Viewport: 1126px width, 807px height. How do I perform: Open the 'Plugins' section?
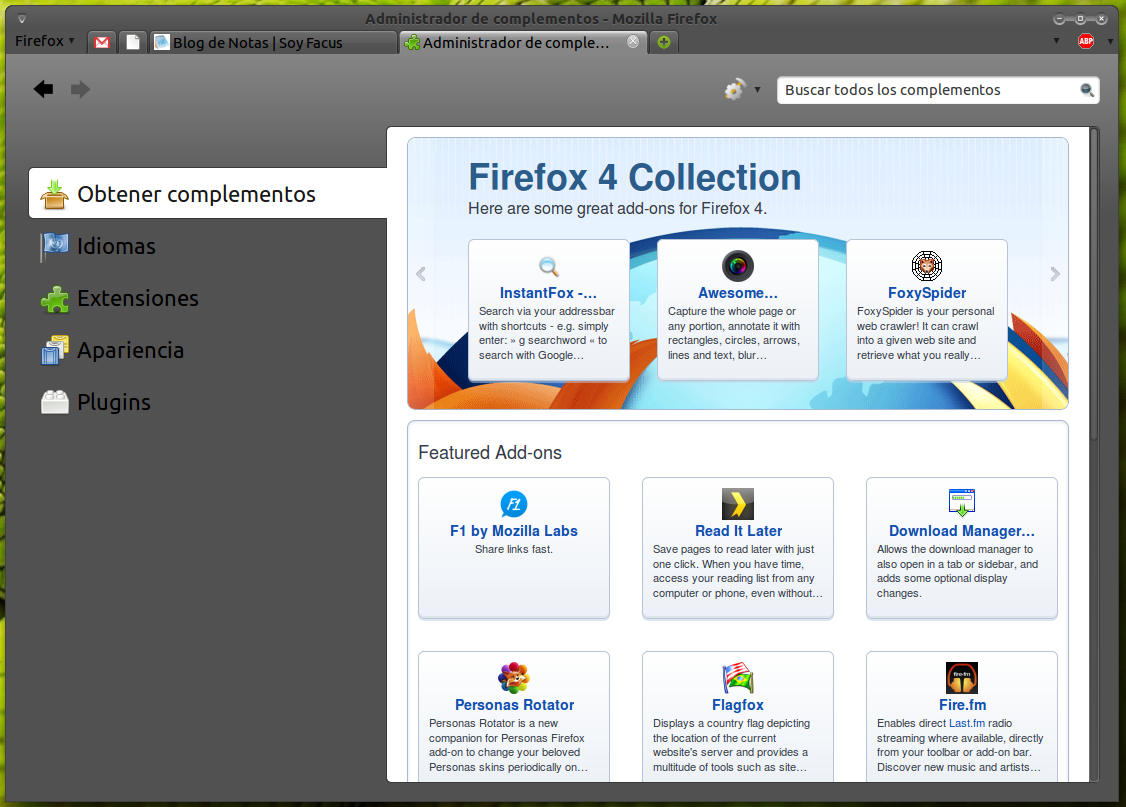[113, 402]
